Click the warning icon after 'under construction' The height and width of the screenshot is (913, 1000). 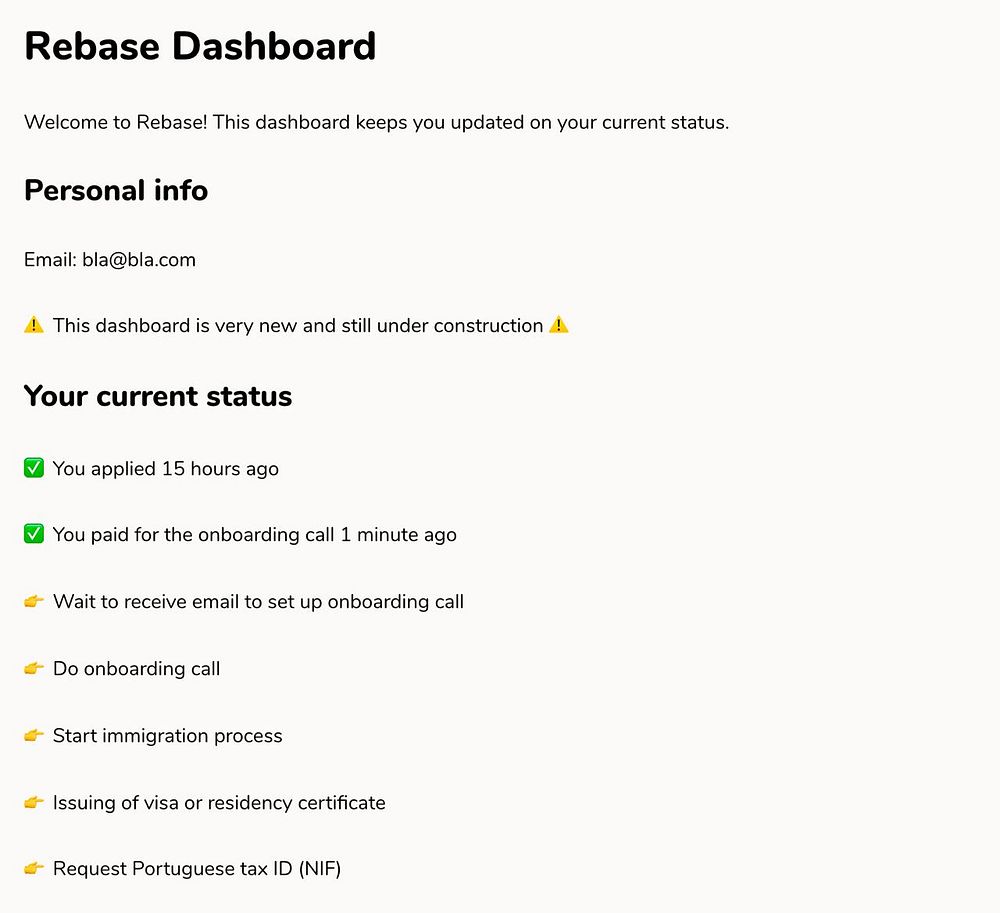559,325
